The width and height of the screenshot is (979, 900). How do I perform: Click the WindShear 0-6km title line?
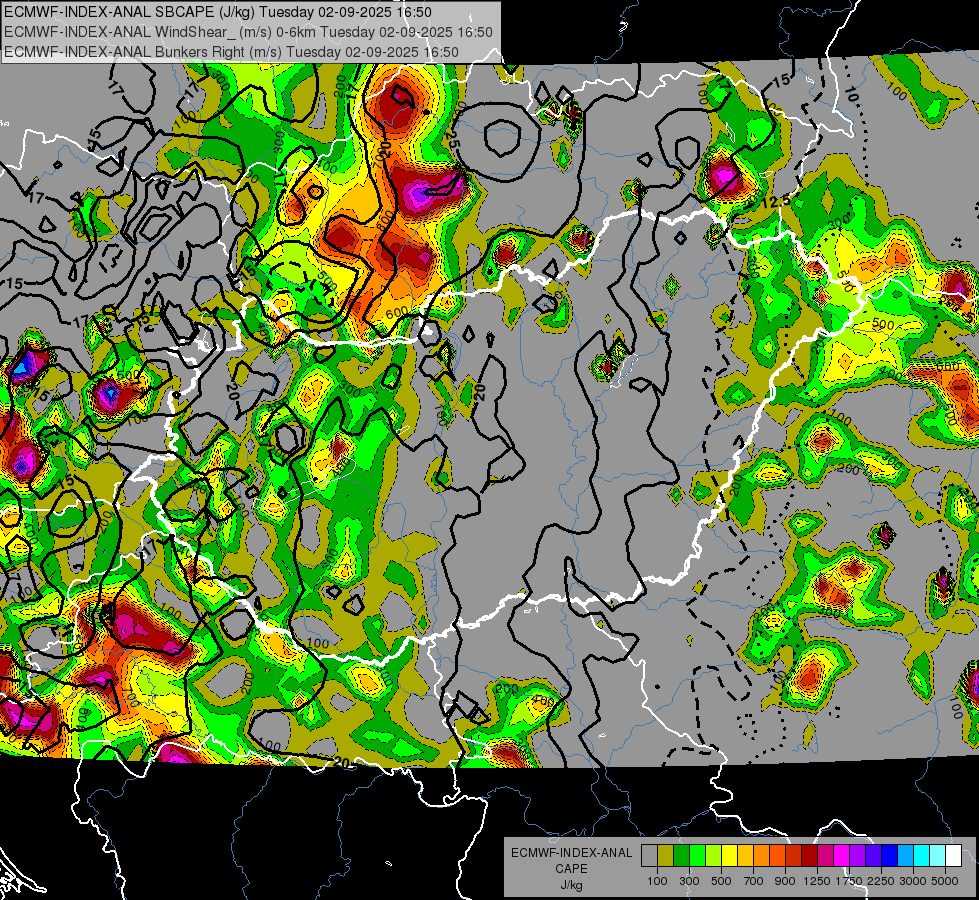248,32
